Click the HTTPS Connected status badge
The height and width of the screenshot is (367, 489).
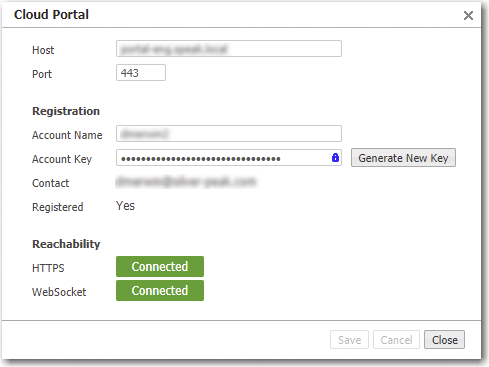pos(160,267)
